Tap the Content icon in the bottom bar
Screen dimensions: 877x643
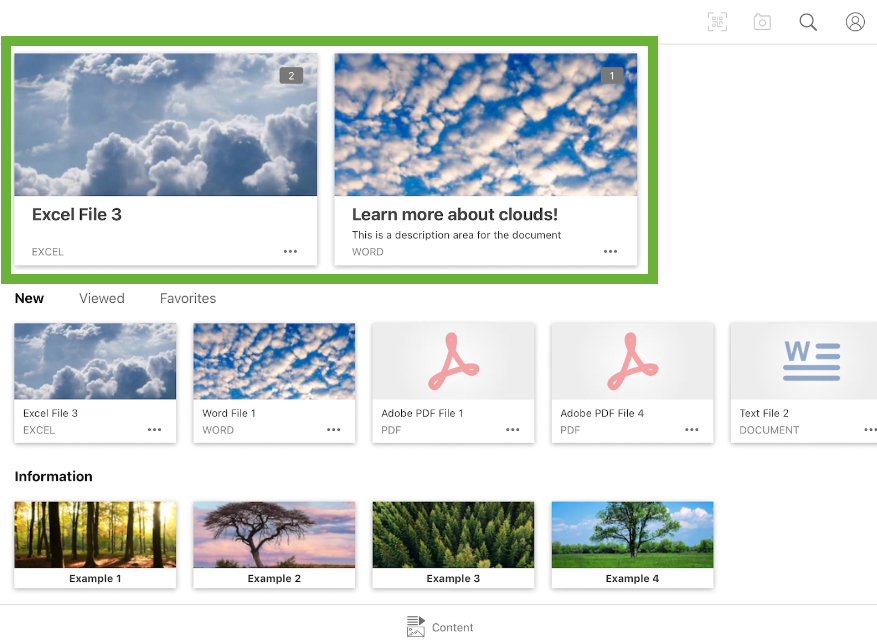pyautogui.click(x=415, y=626)
